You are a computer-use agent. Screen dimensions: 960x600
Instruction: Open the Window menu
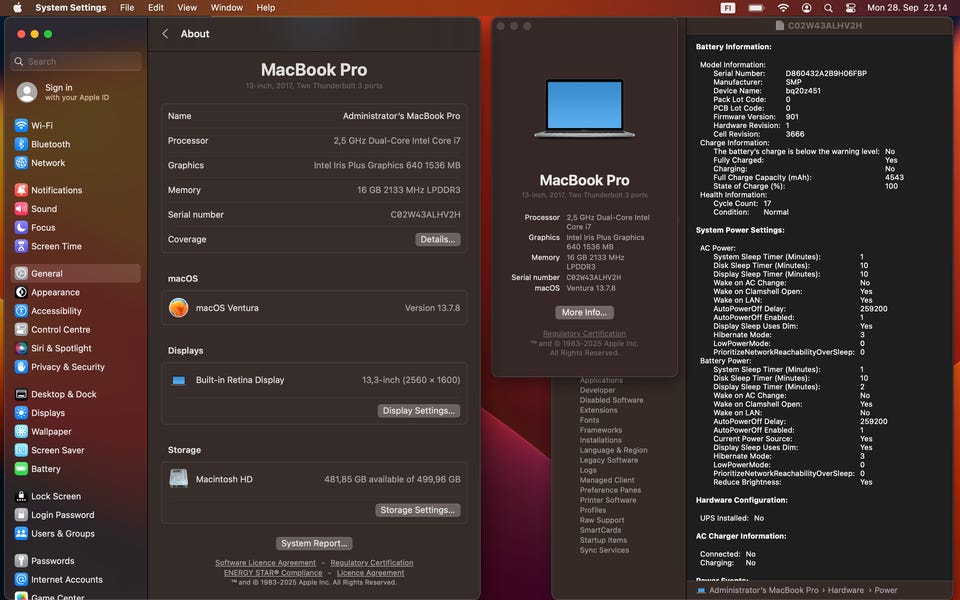(227, 8)
